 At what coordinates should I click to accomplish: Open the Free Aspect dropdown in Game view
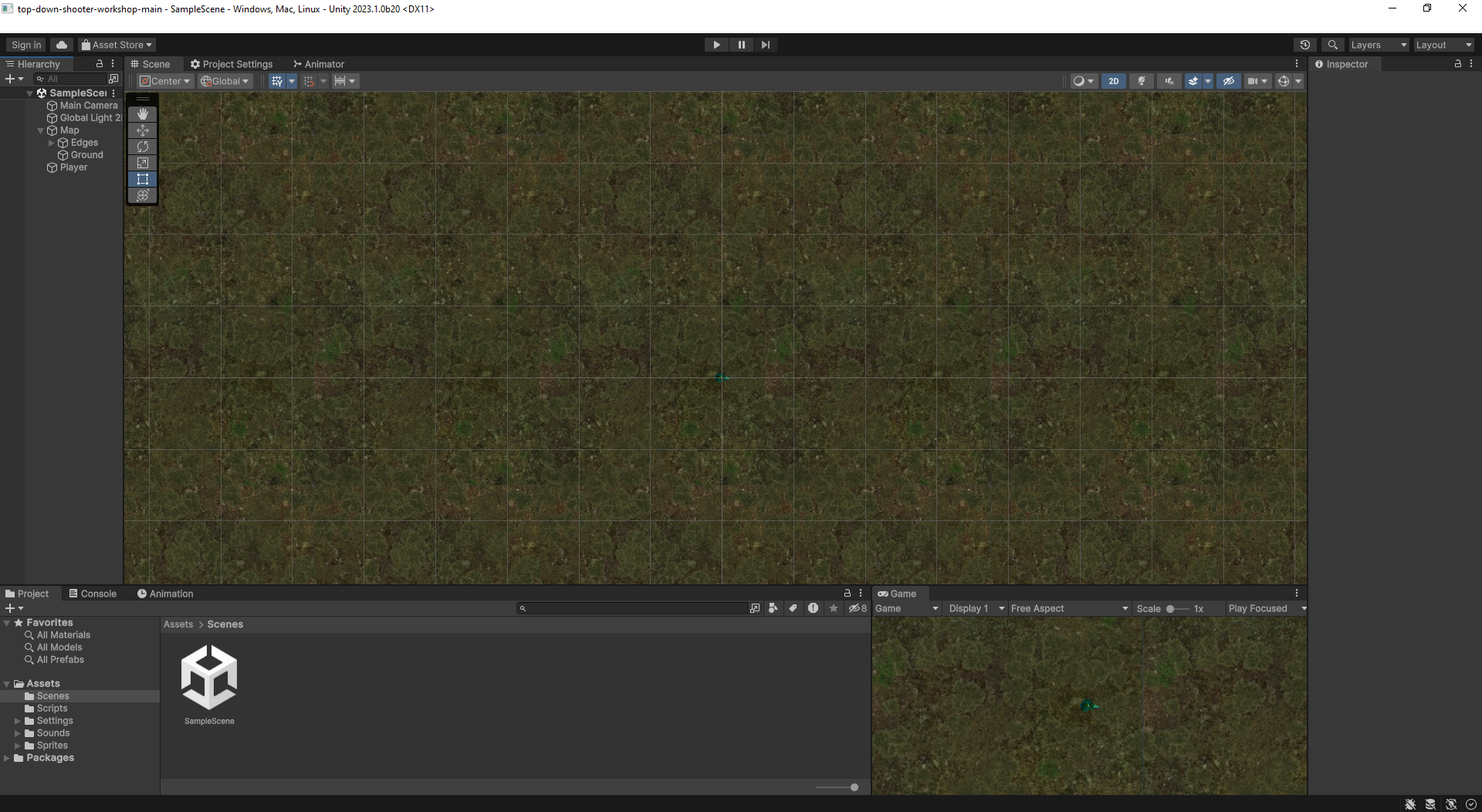pos(1068,608)
